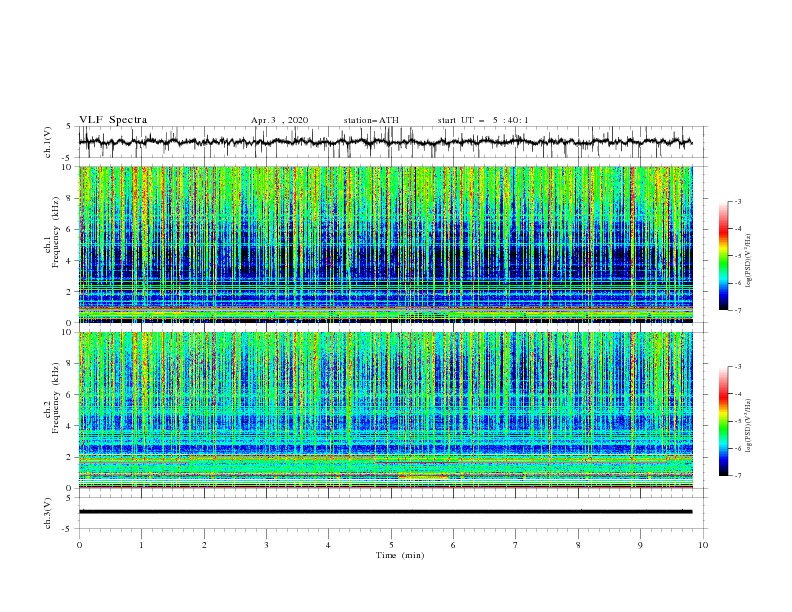Click the "ch.3(V)" waveform axis label
792x612 pixels.
[x=48, y=513]
